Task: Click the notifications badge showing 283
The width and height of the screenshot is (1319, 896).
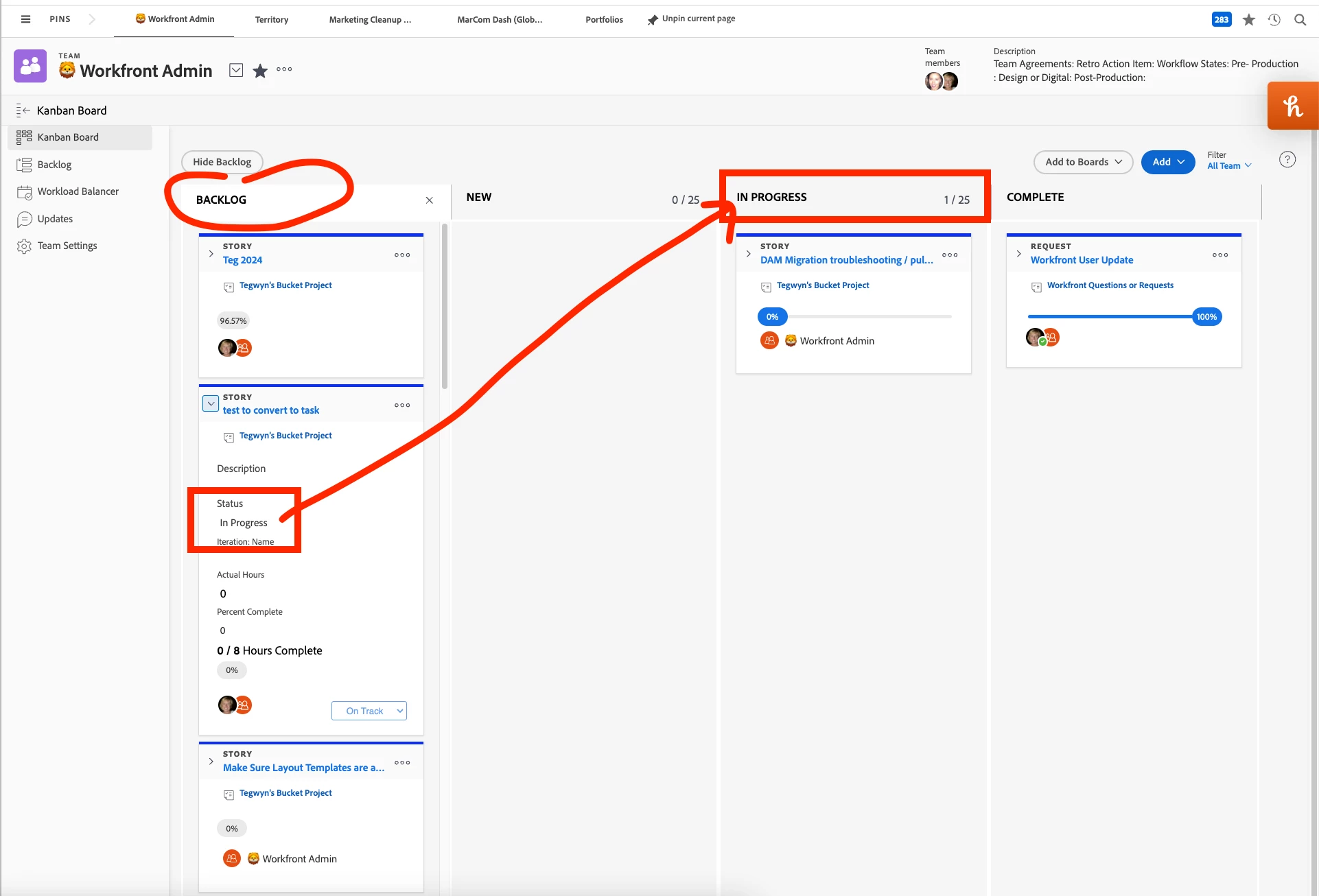Action: 1221,19
